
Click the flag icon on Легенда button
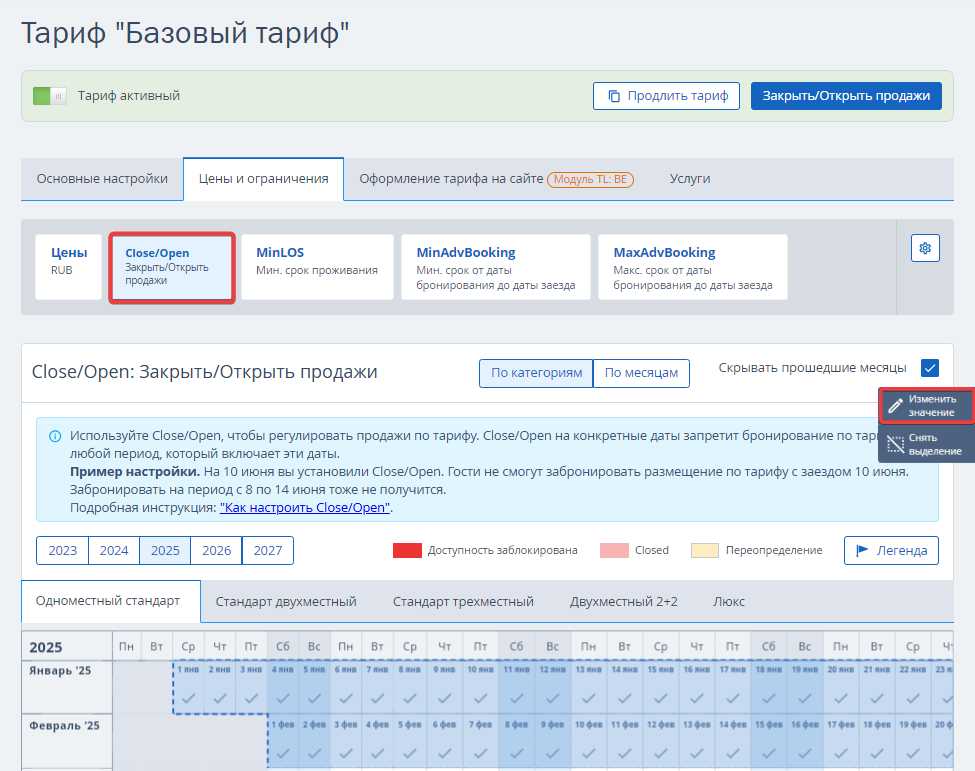pos(861,551)
